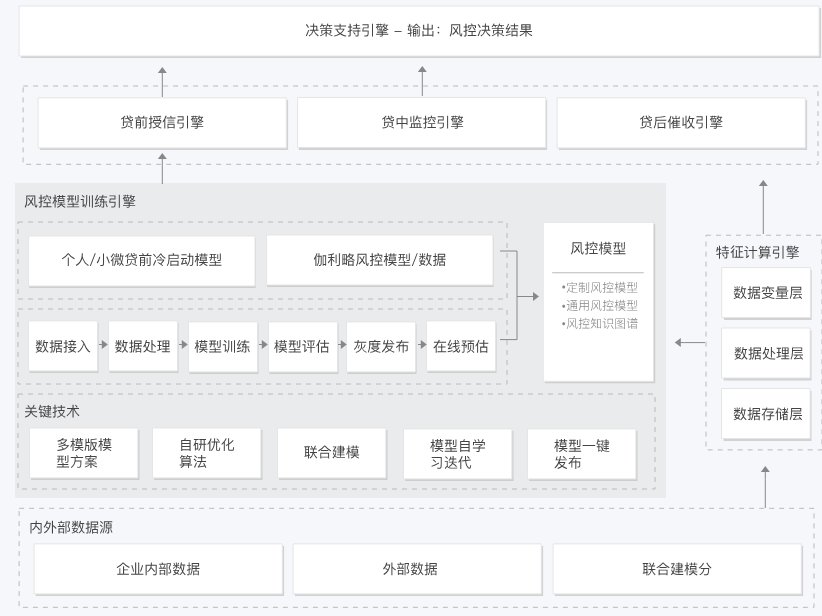Select the 模型评估 step

(302, 348)
